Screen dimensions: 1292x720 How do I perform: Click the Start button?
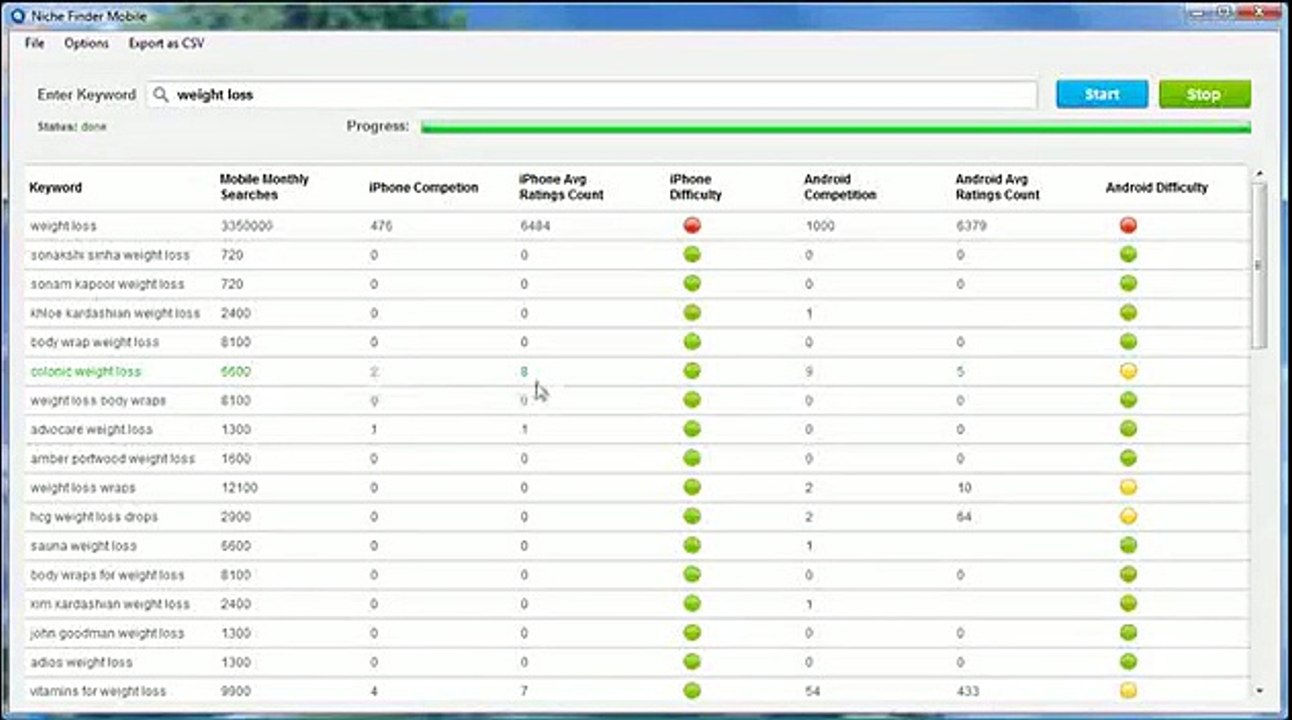click(x=1102, y=94)
